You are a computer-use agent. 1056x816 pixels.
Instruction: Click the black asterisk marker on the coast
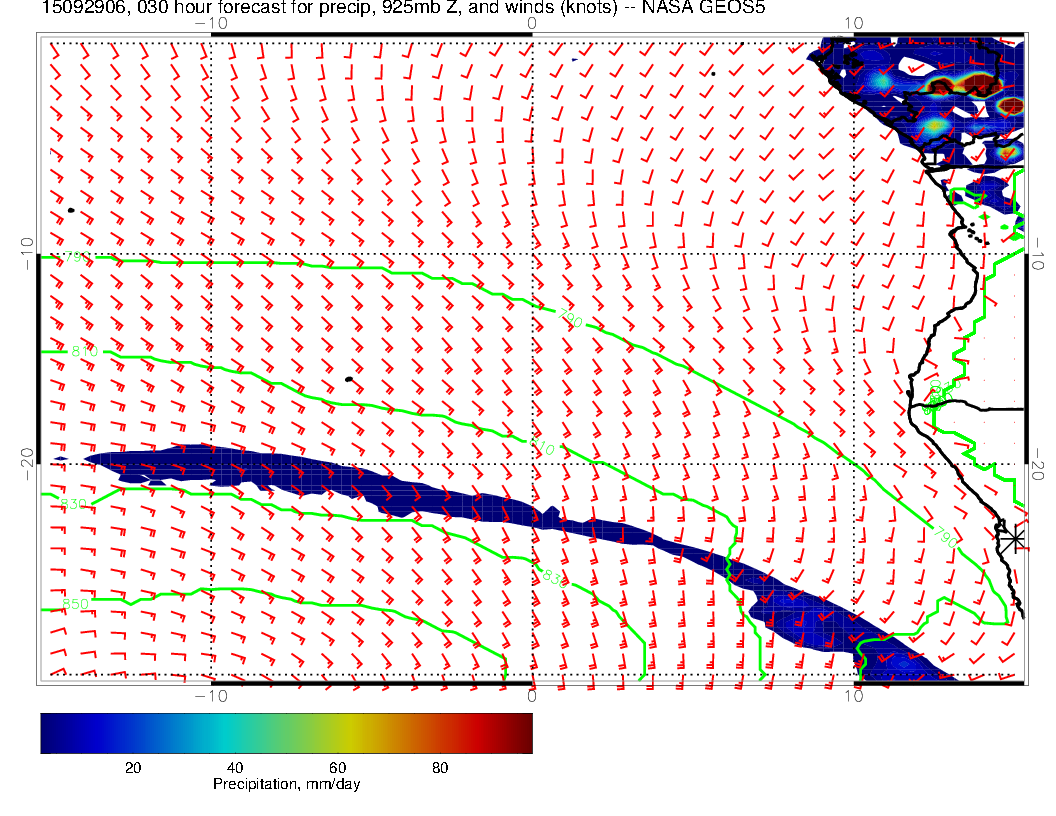point(1014,538)
